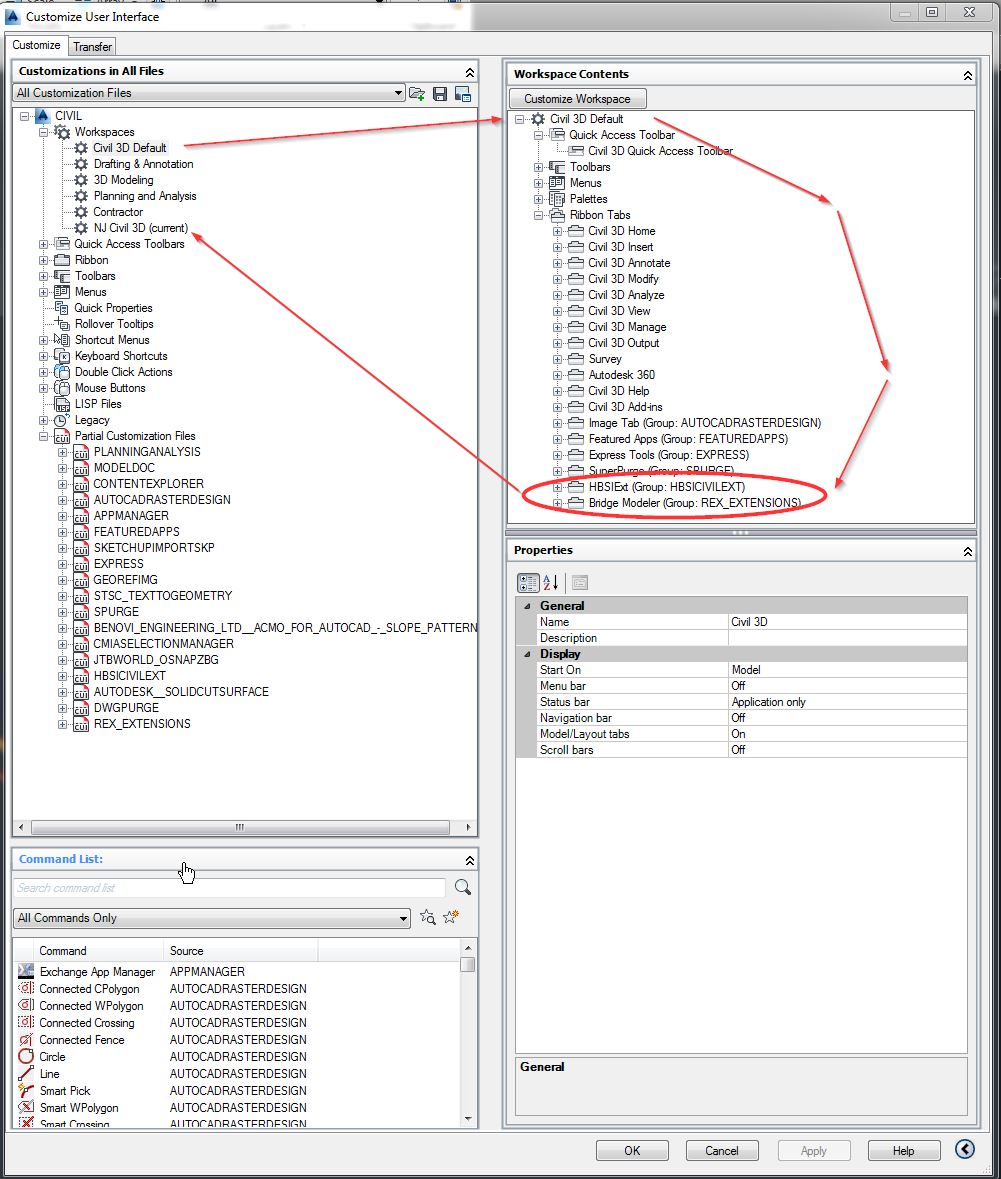Image resolution: width=1001 pixels, height=1179 pixels.
Task: Create a new command via star icon
Action: (452, 916)
